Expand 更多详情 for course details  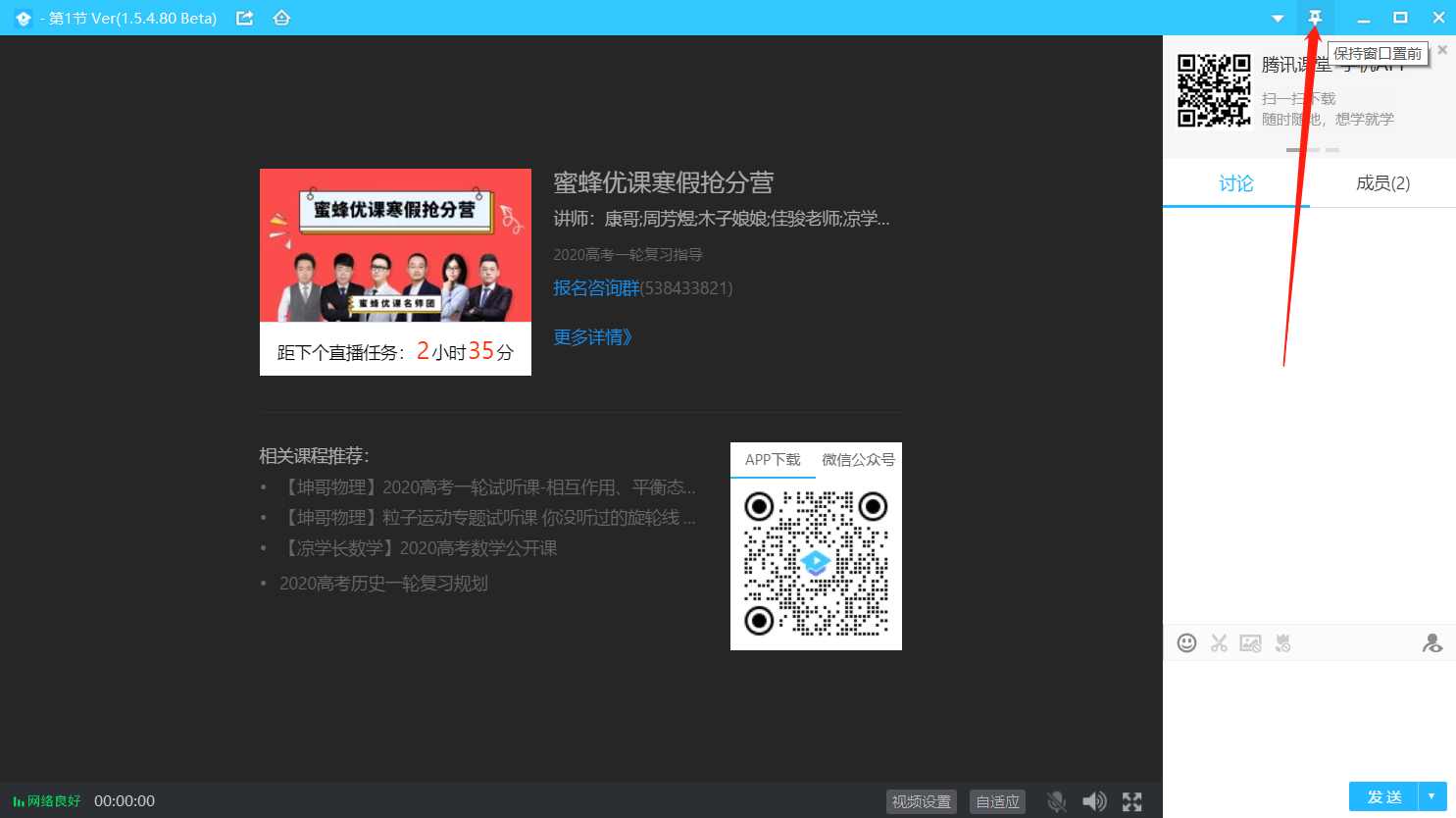coord(591,336)
